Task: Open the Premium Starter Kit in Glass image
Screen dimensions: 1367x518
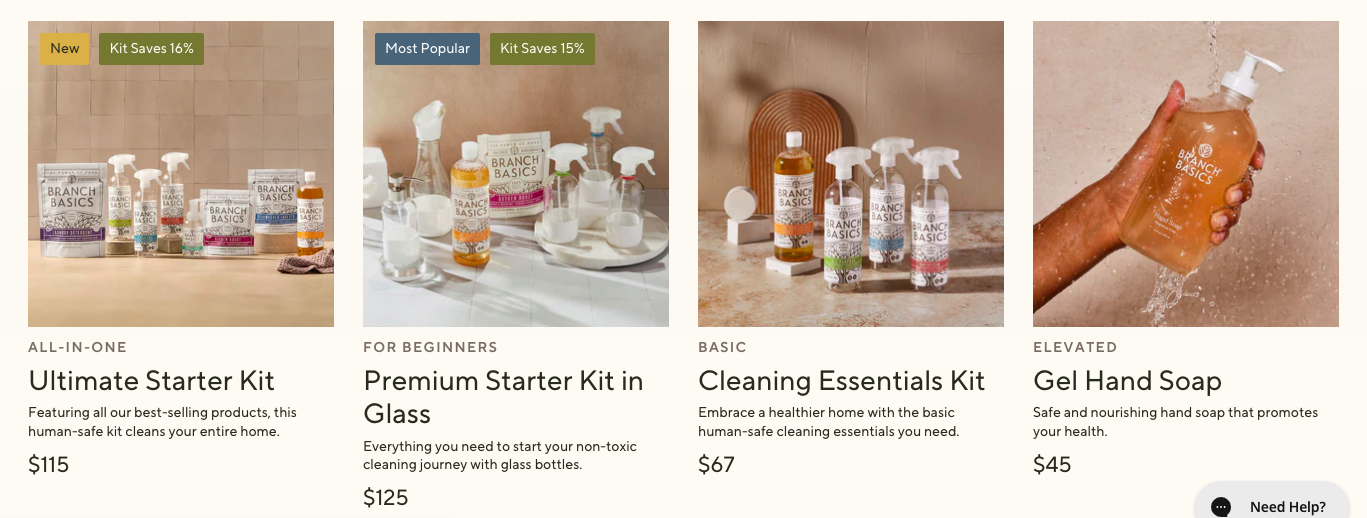Action: (516, 174)
